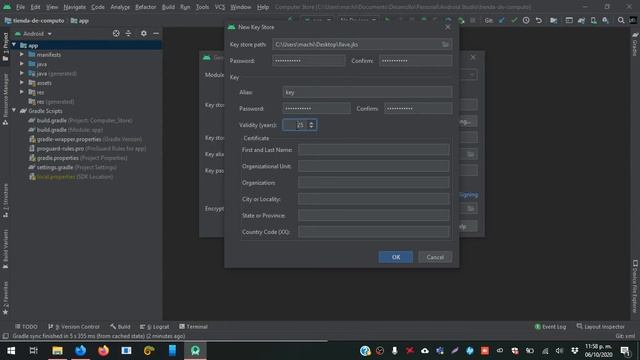Open File Explorer from the taskbar
This screenshot has width=640, height=360.
pyautogui.click(x=57, y=350)
